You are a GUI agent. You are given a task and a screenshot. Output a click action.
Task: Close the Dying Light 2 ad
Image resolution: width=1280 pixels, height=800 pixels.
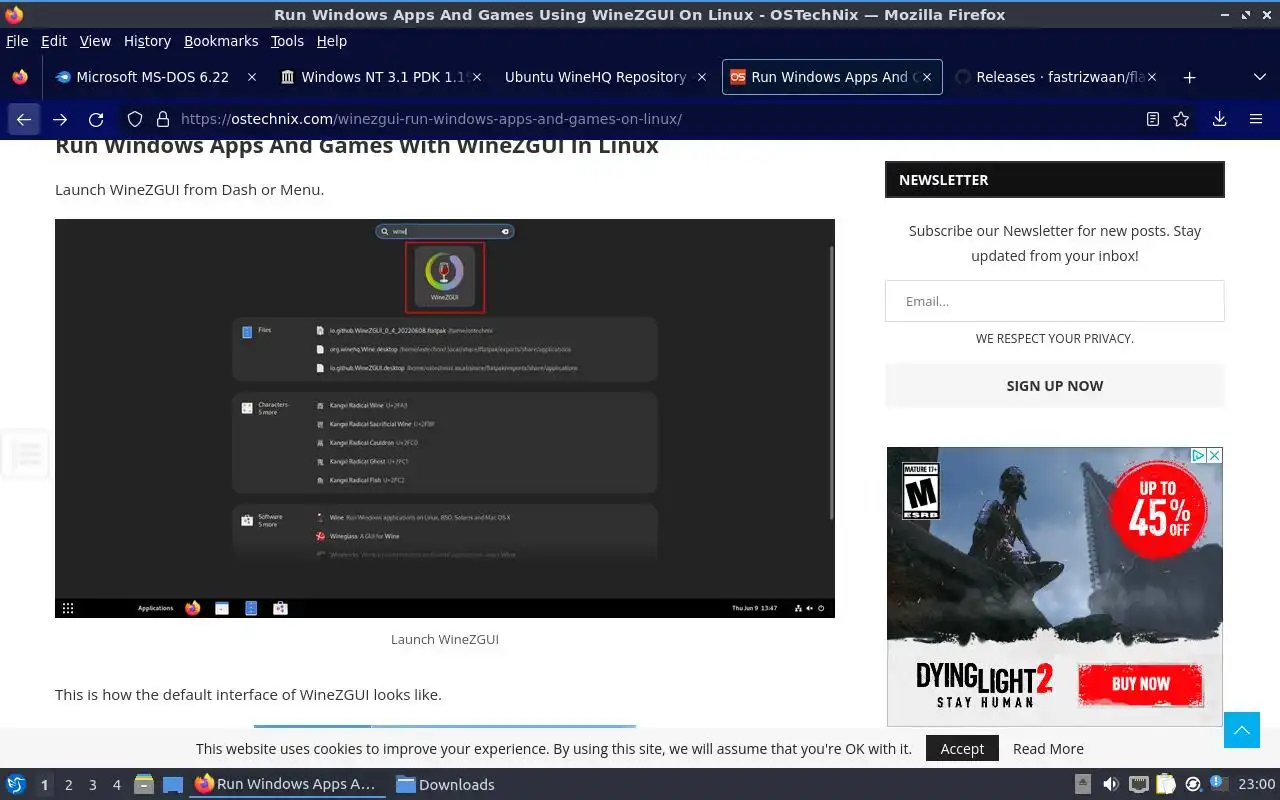[1214, 455]
